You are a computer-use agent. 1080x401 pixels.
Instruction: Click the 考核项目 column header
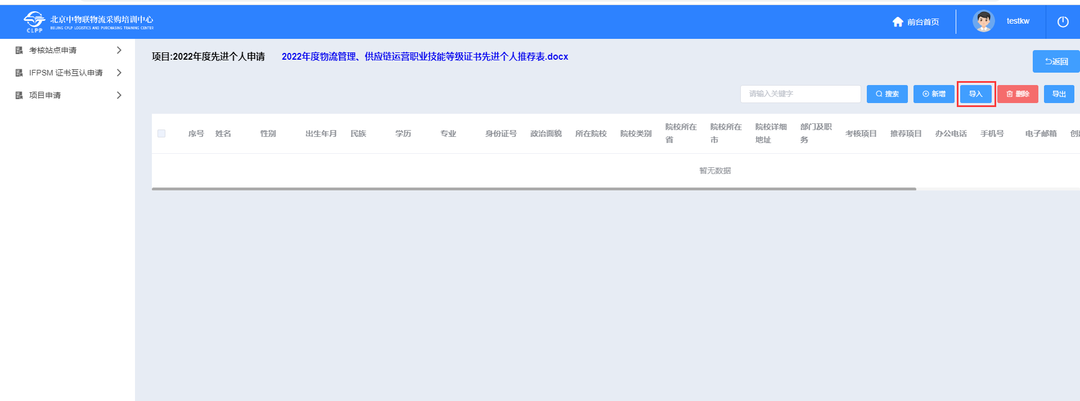[861, 134]
